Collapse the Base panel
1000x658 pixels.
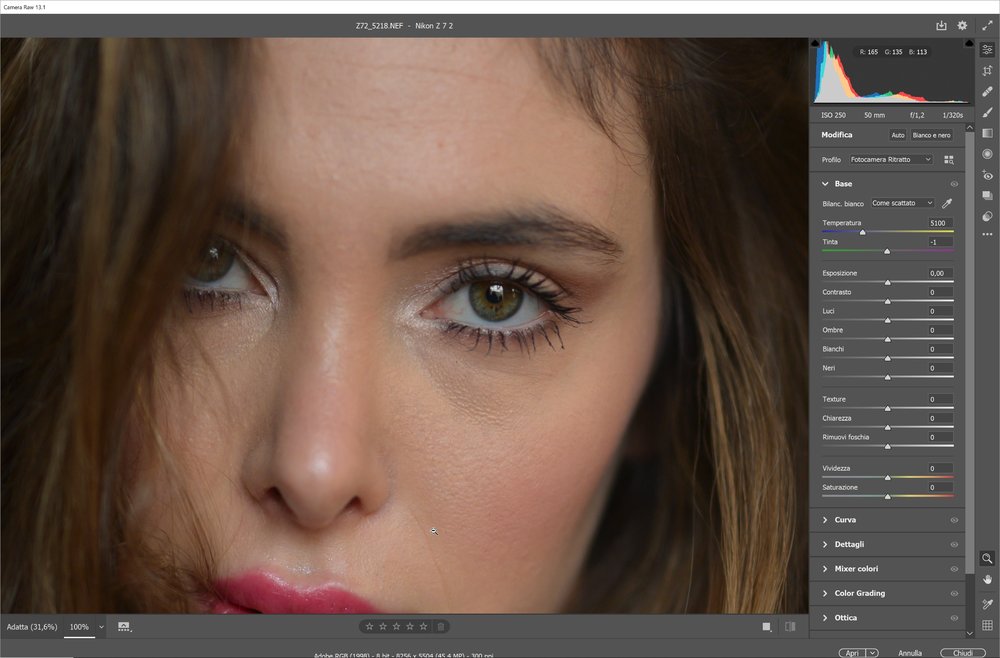point(825,184)
